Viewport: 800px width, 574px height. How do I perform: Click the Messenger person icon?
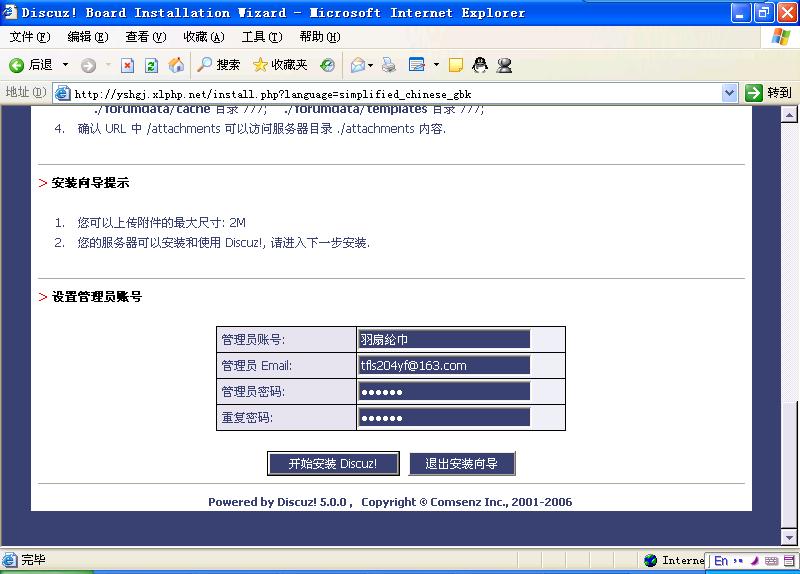[504, 65]
